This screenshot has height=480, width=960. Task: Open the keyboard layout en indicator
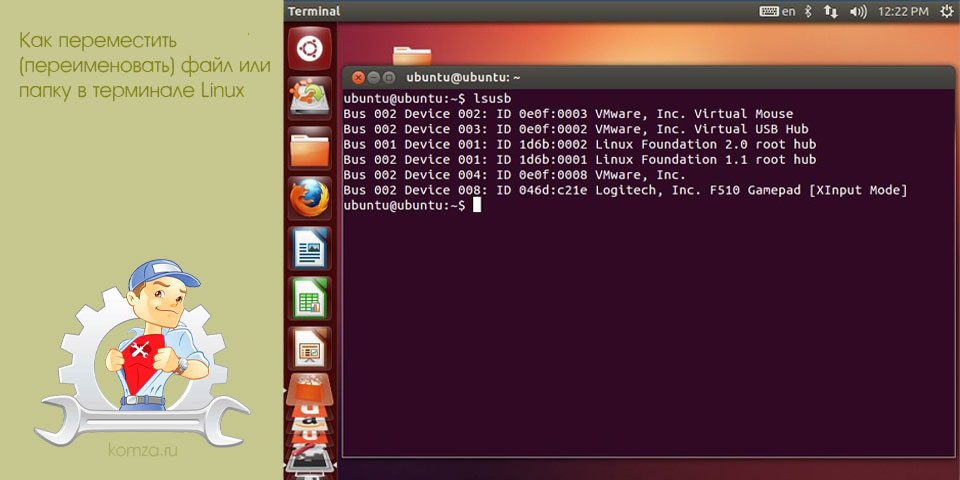tap(778, 11)
